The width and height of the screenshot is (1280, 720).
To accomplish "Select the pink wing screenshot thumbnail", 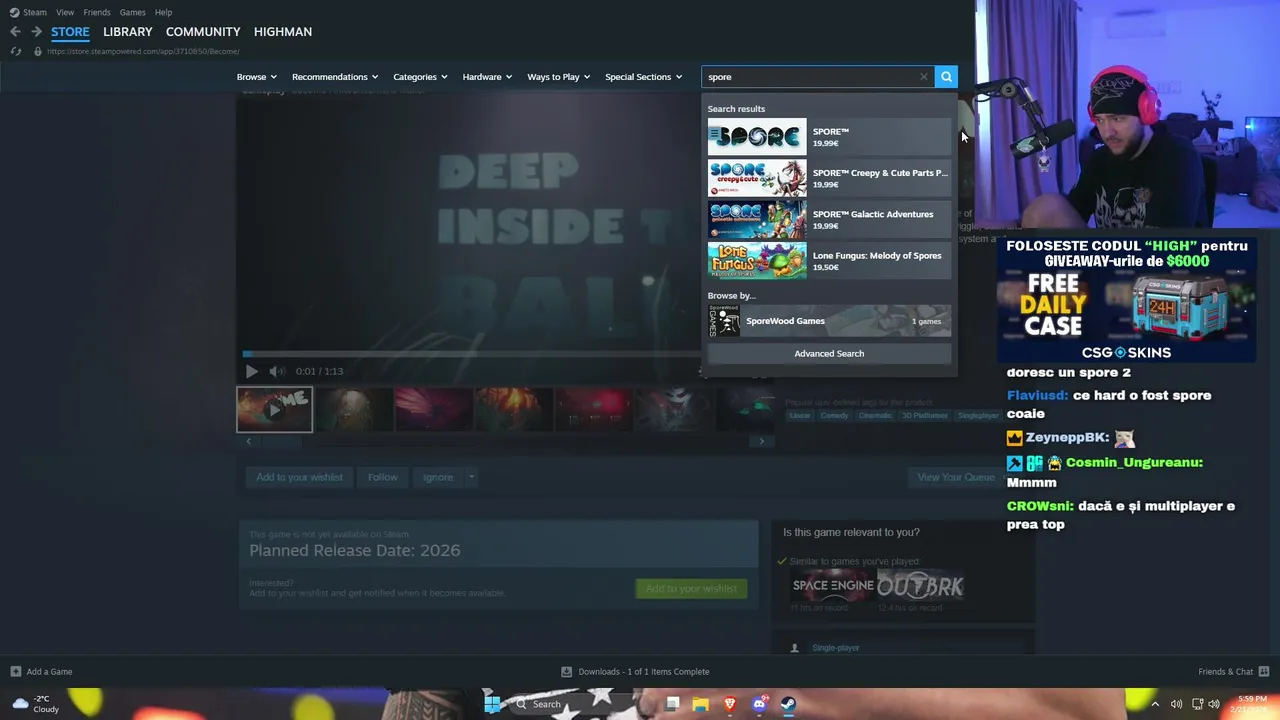I will pyautogui.click(x=434, y=410).
